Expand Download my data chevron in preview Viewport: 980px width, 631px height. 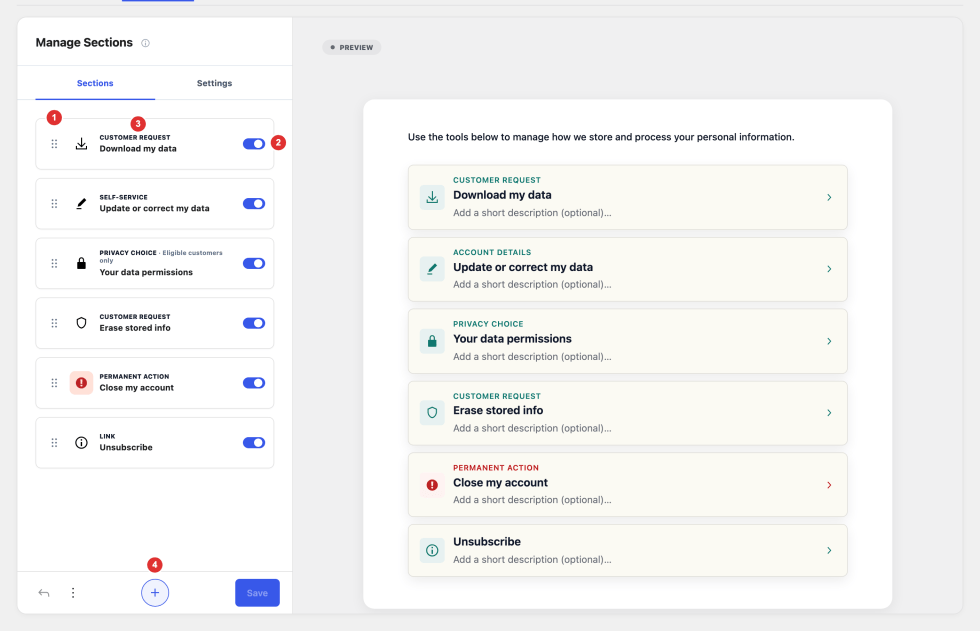click(829, 197)
